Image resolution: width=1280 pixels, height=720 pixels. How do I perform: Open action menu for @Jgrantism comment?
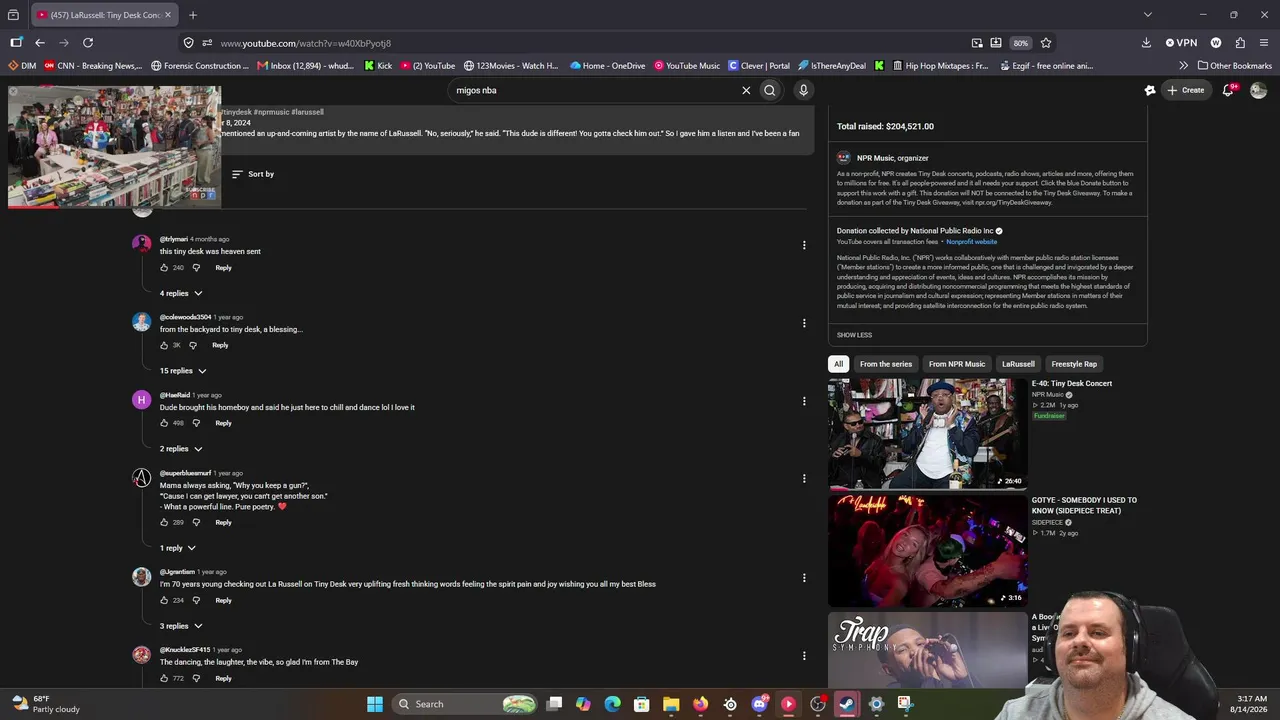[x=804, y=577]
